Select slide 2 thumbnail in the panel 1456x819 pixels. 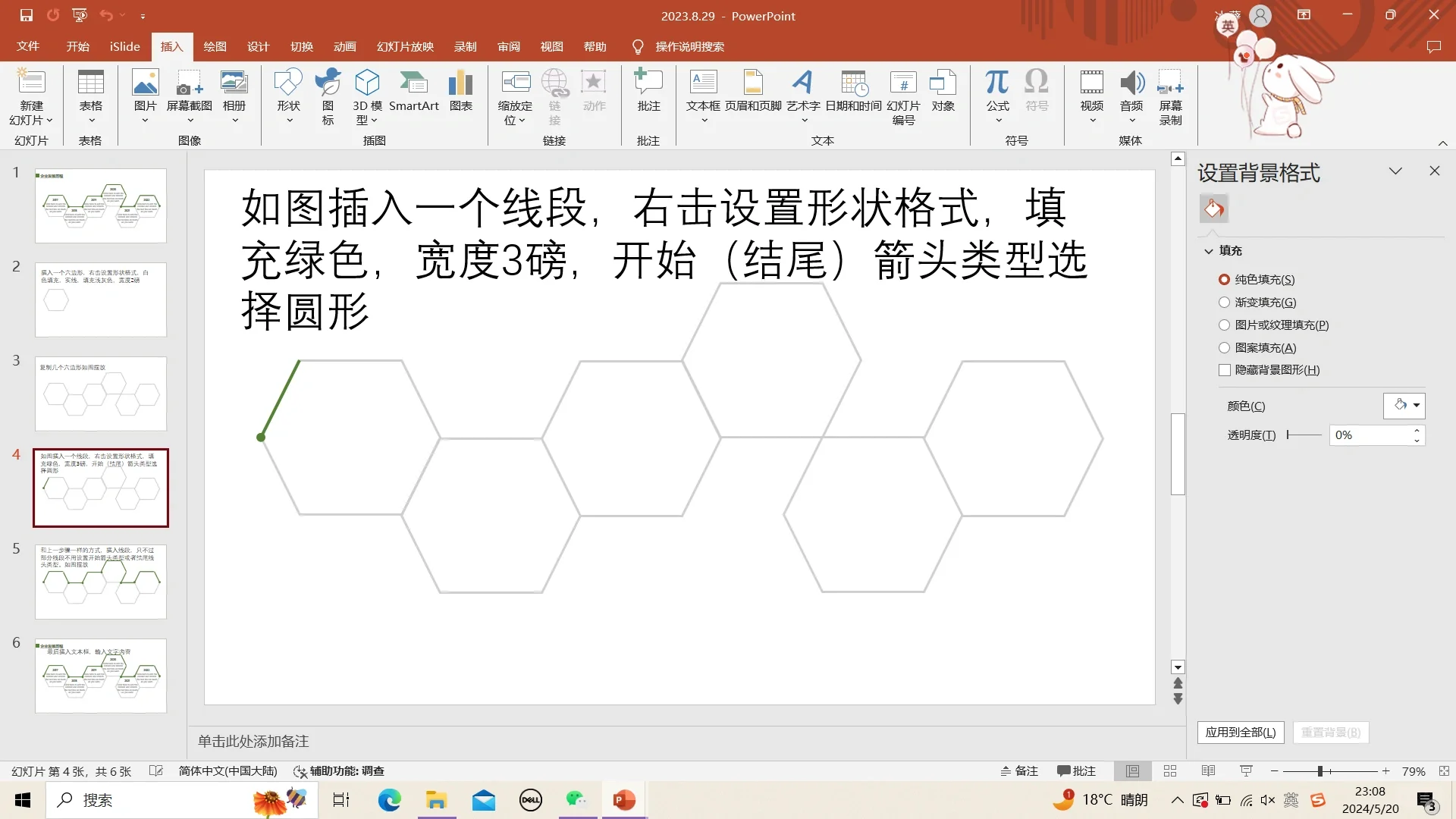click(100, 300)
